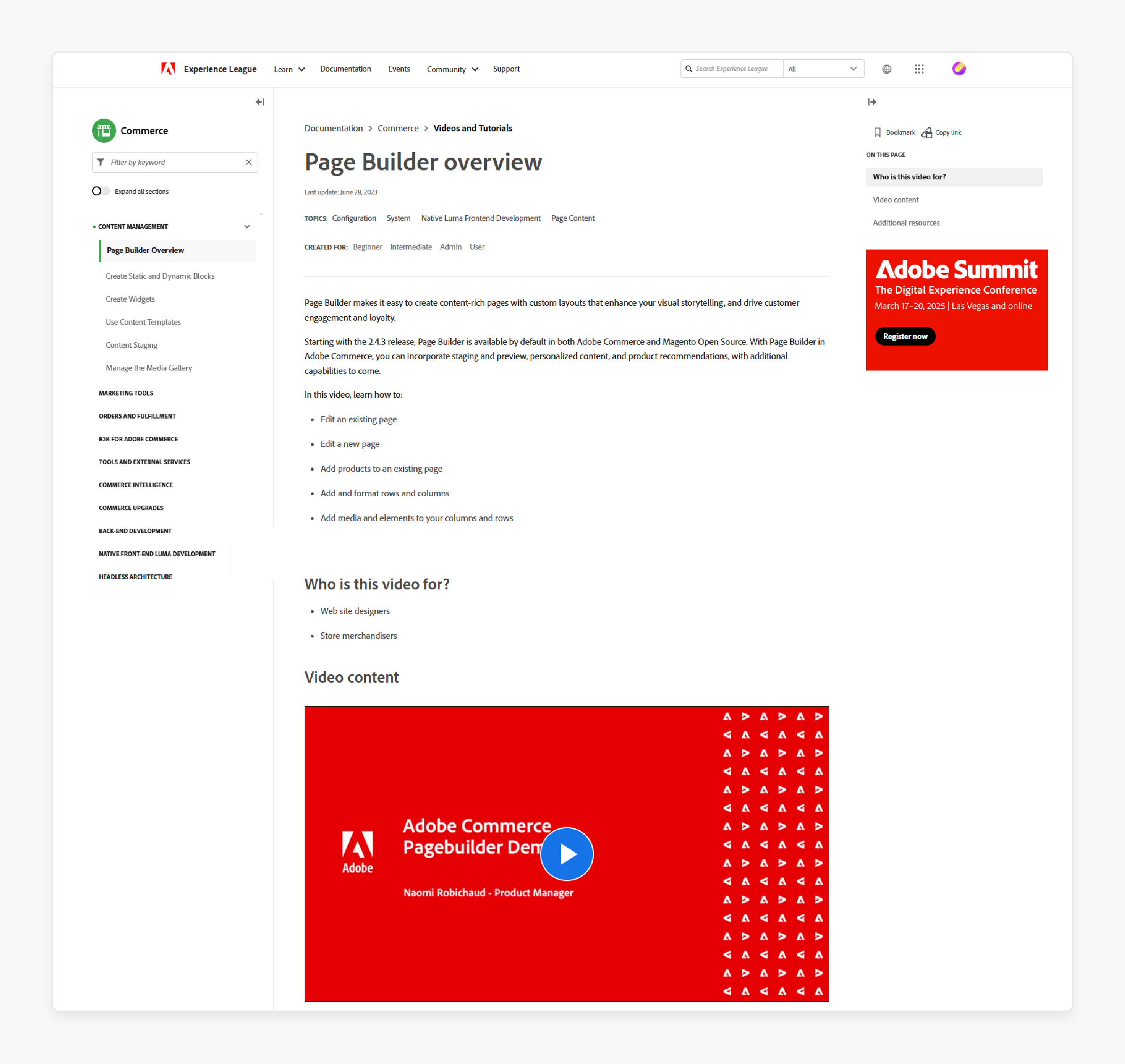
Task: Expand Native Front-End Luma Development section
Action: [157, 554]
